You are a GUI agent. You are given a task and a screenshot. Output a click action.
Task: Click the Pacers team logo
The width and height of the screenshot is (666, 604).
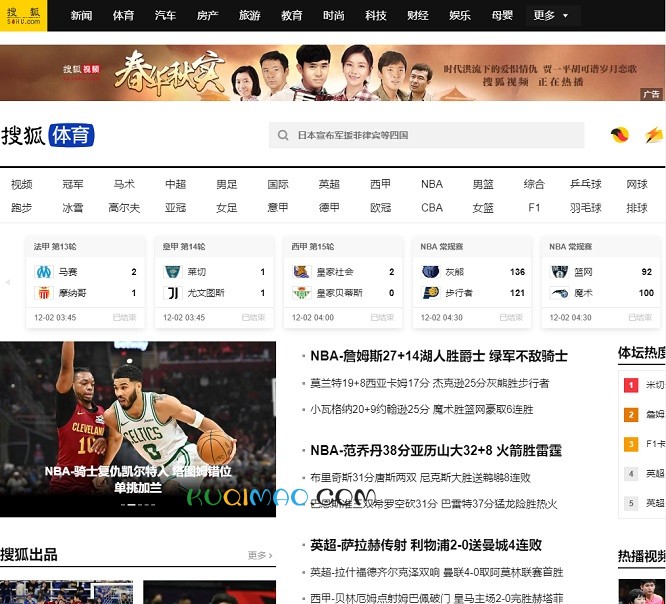(x=431, y=293)
